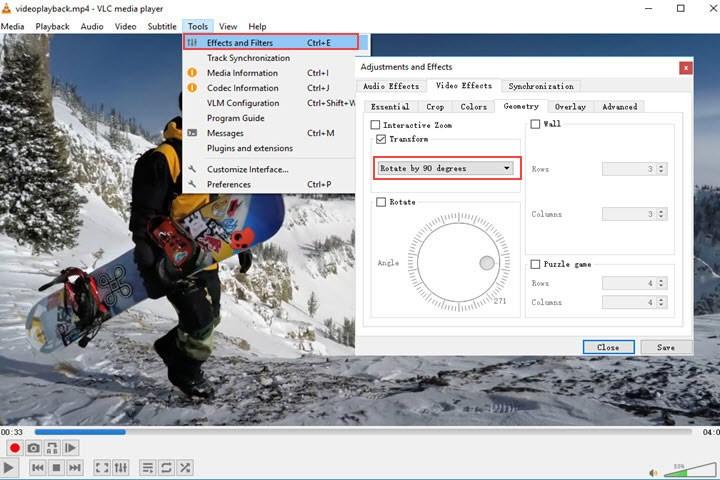720x480 pixels.
Task: Click the rotation Angle dial knob
Action: click(487, 263)
